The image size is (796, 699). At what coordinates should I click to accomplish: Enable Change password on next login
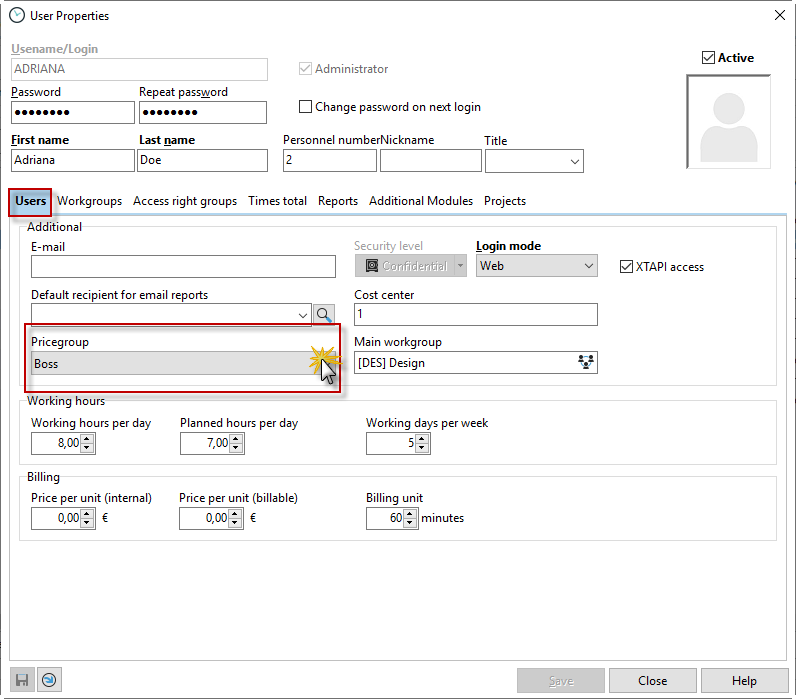coord(306,107)
